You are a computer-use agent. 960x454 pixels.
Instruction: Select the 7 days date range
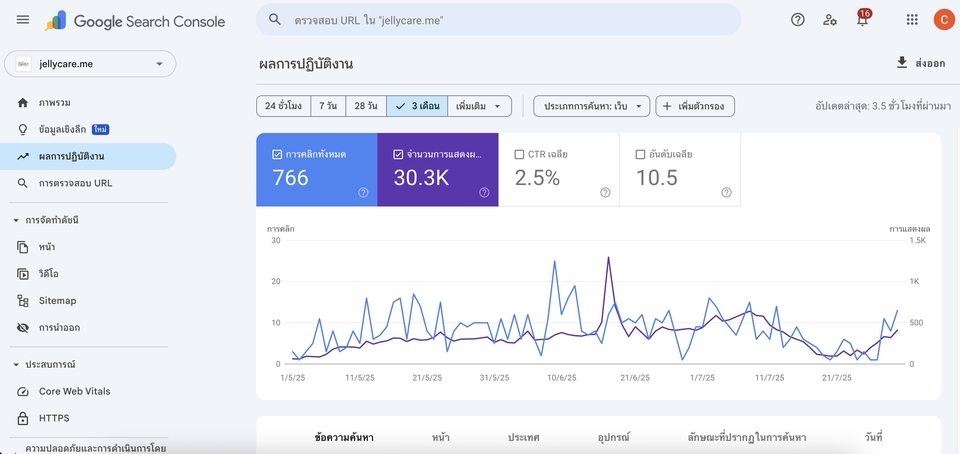(328, 106)
